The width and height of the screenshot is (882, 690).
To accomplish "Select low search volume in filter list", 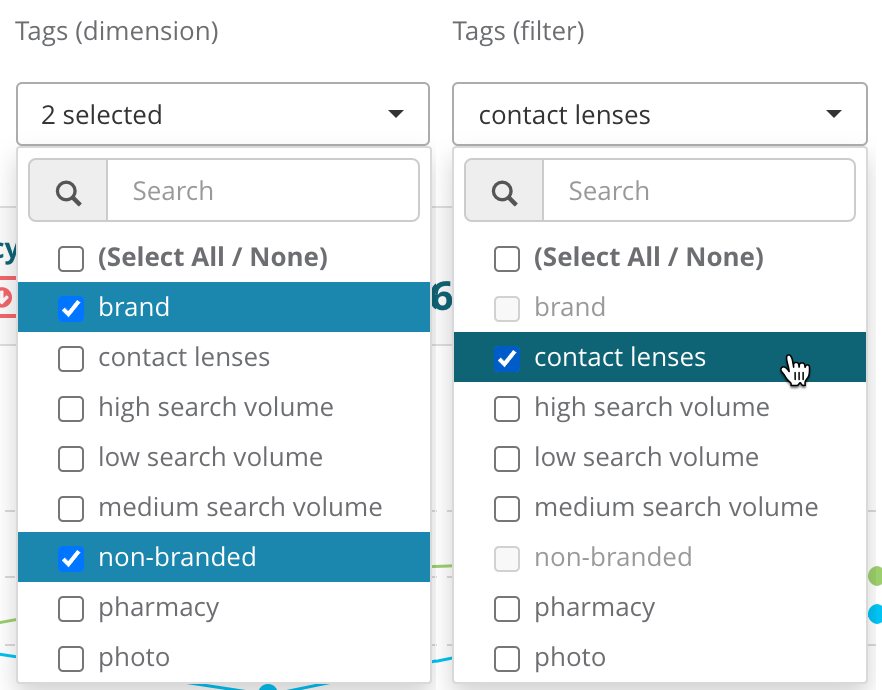I will coord(507,458).
